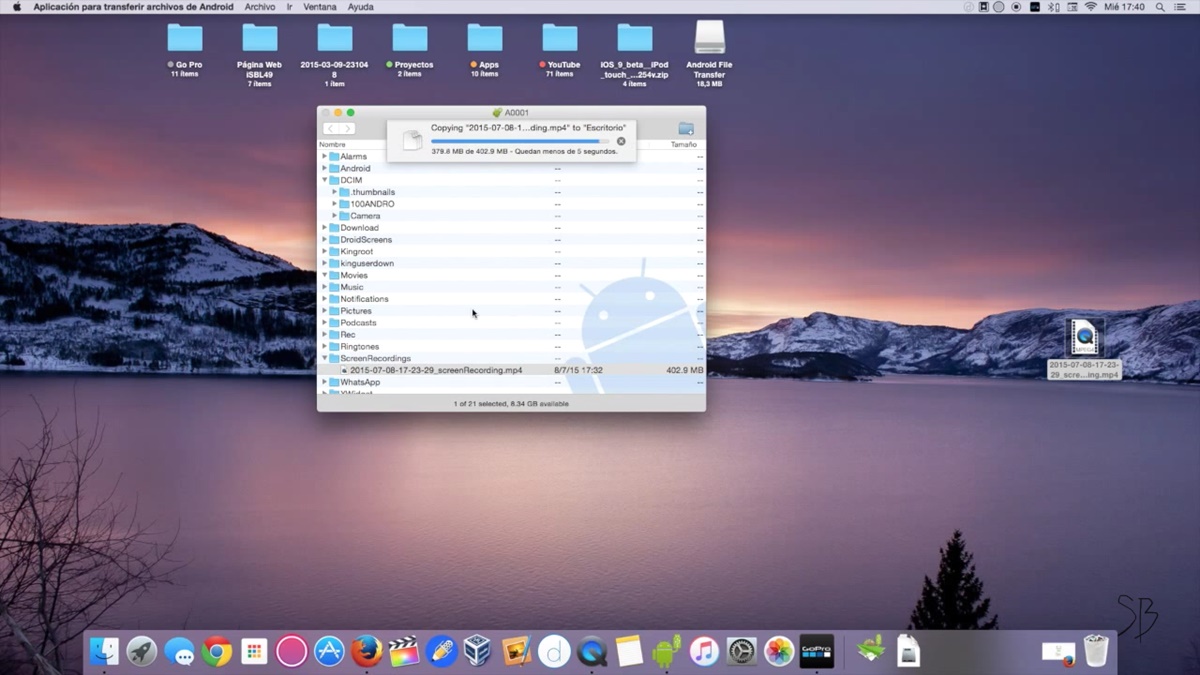Cancel the file copy in progress

point(620,141)
